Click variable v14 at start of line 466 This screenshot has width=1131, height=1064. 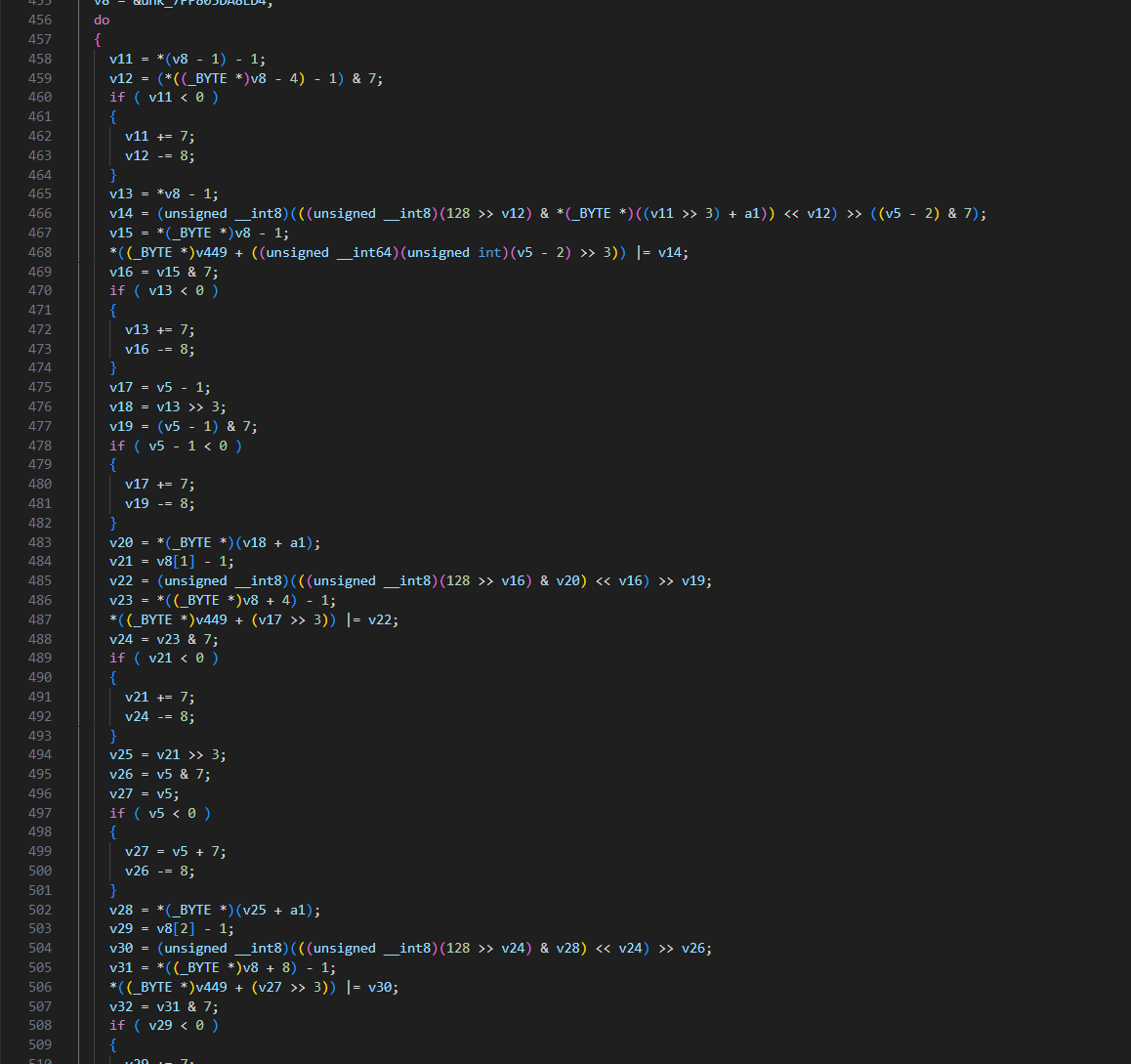[x=121, y=213]
